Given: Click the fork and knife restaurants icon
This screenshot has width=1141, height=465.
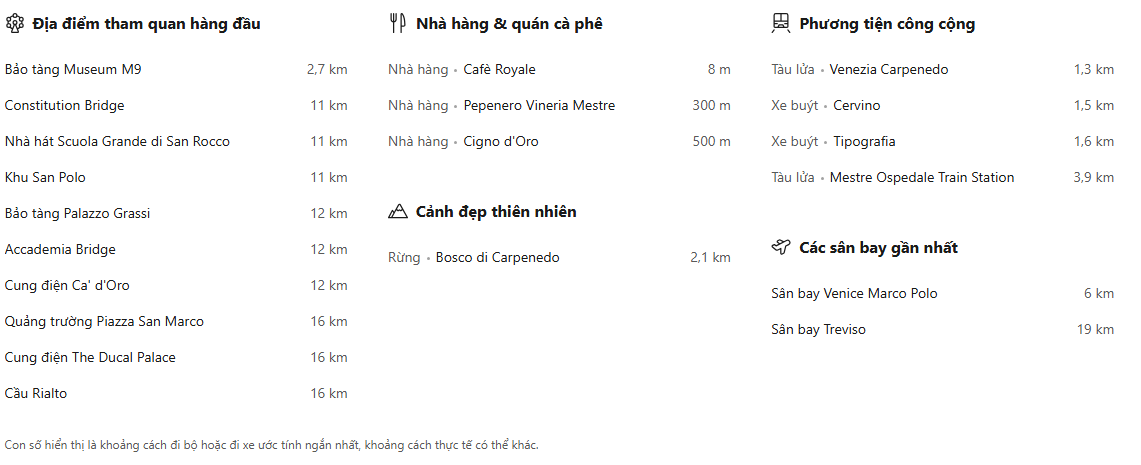Looking at the screenshot, I should [x=397, y=23].
